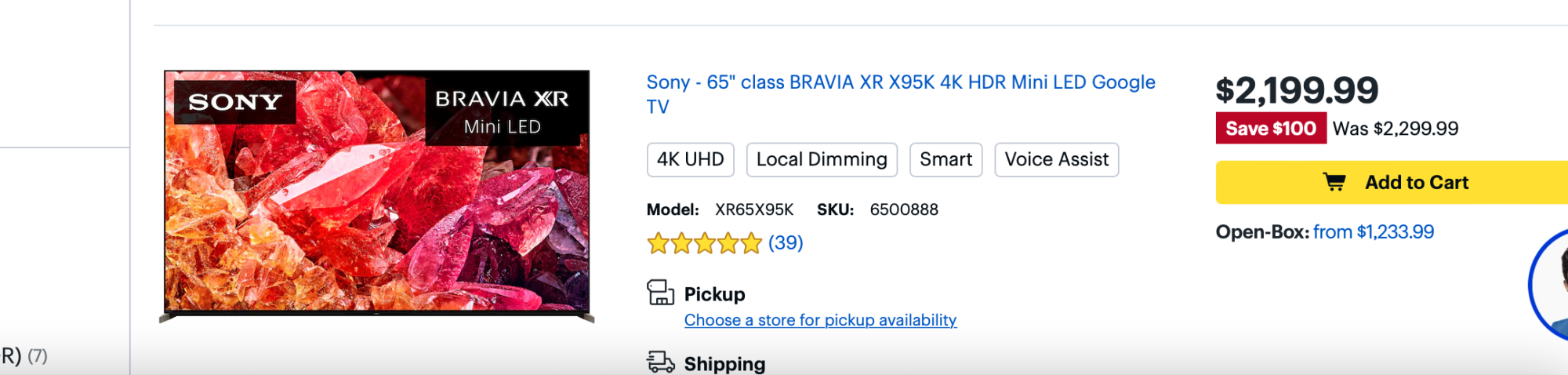Open the Open-Box from $1,233.99 link
1568x375 pixels.
(x=1373, y=232)
